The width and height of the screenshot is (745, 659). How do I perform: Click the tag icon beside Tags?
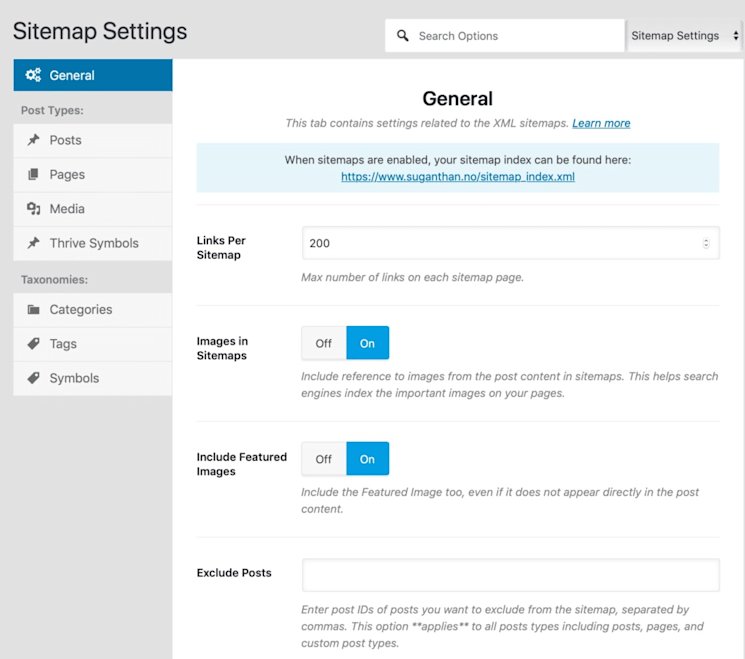33,344
